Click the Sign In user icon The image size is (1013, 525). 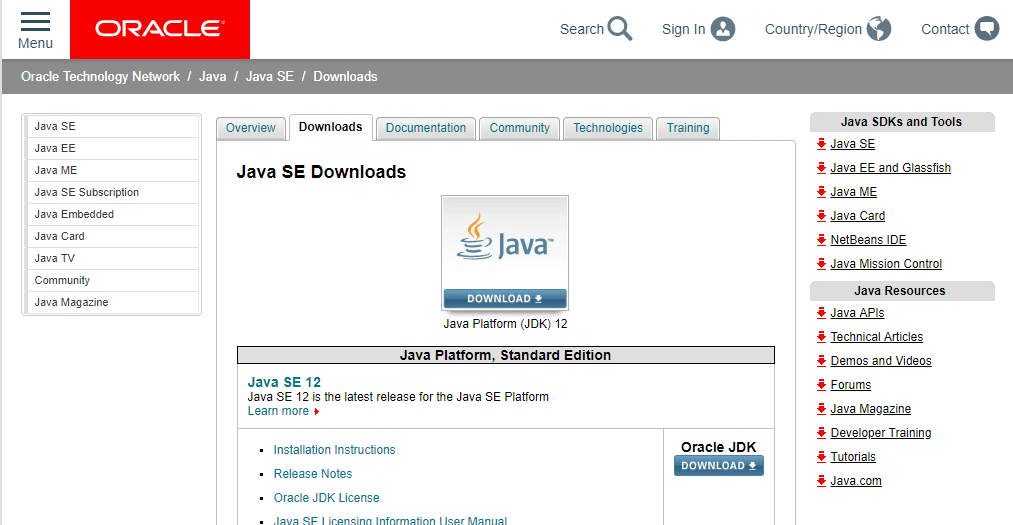tap(723, 29)
